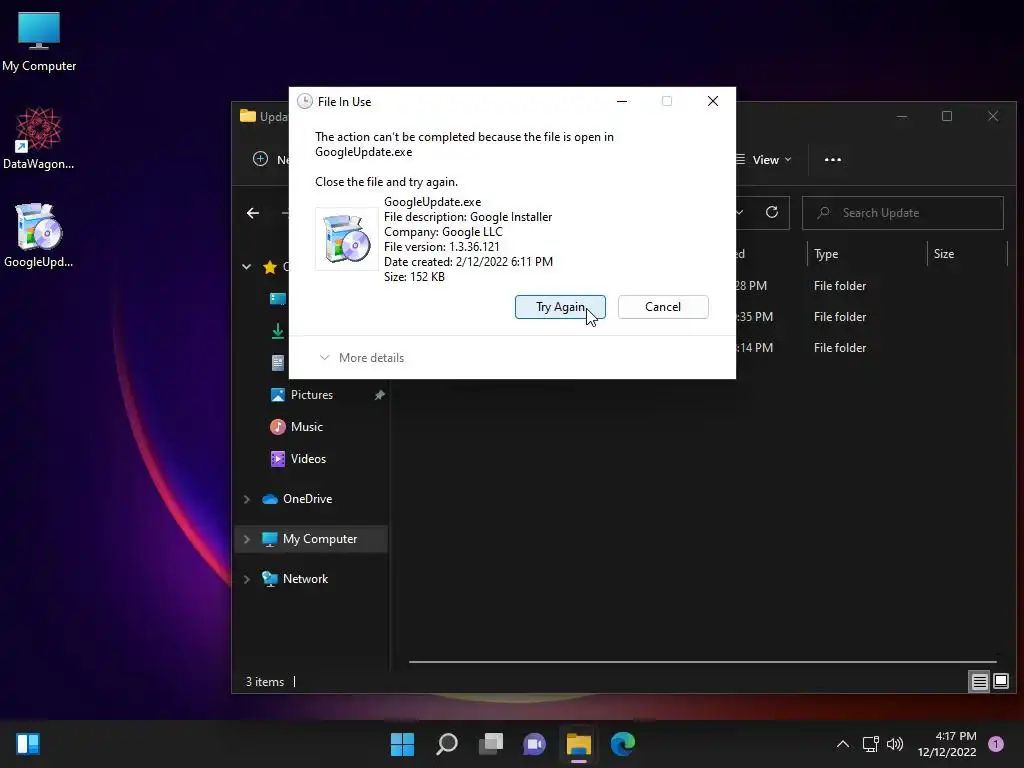
Task: Expand the My Computer tree node
Action: 247,539
